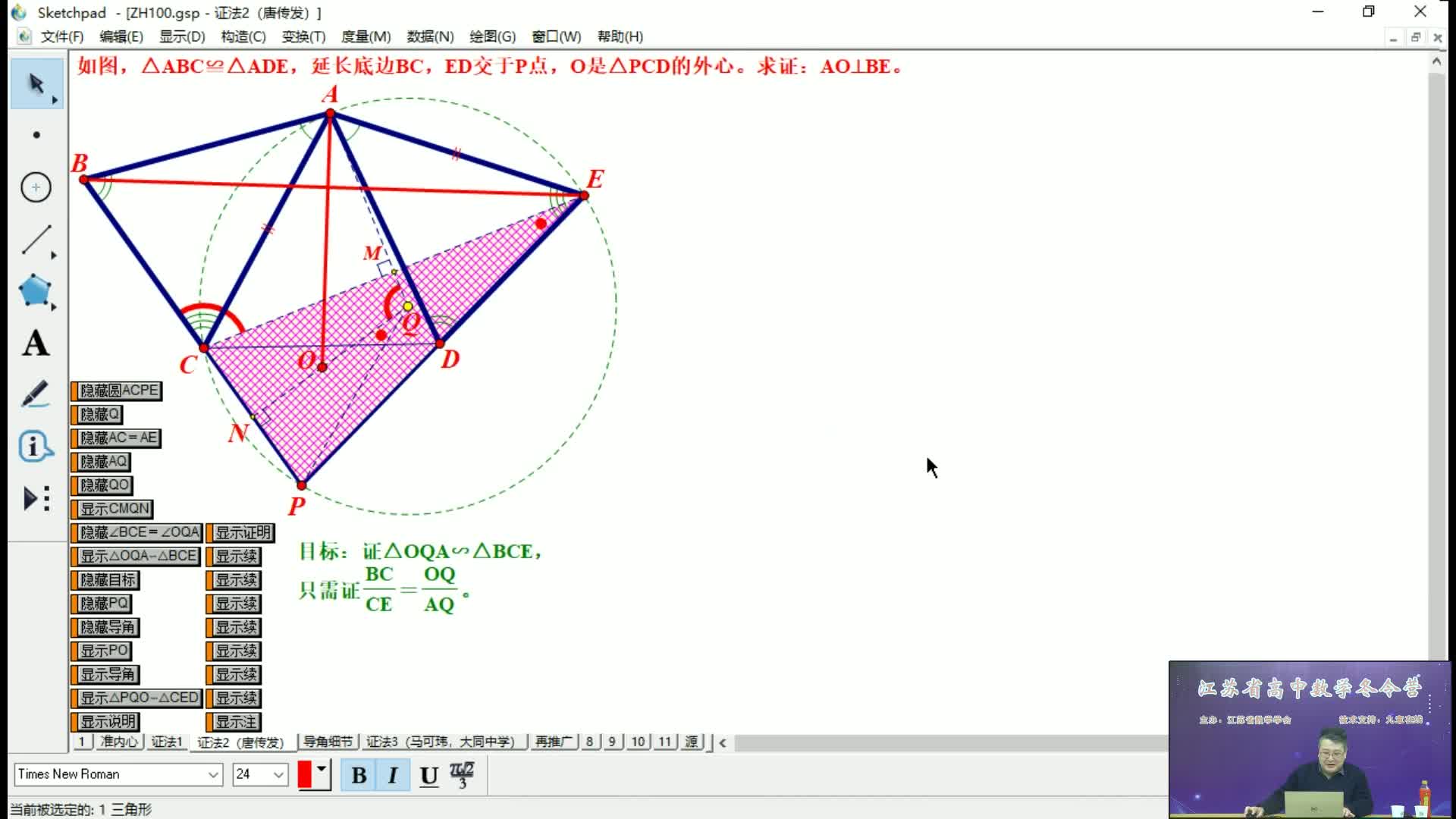Open the 构造(C) menu

[x=243, y=36]
